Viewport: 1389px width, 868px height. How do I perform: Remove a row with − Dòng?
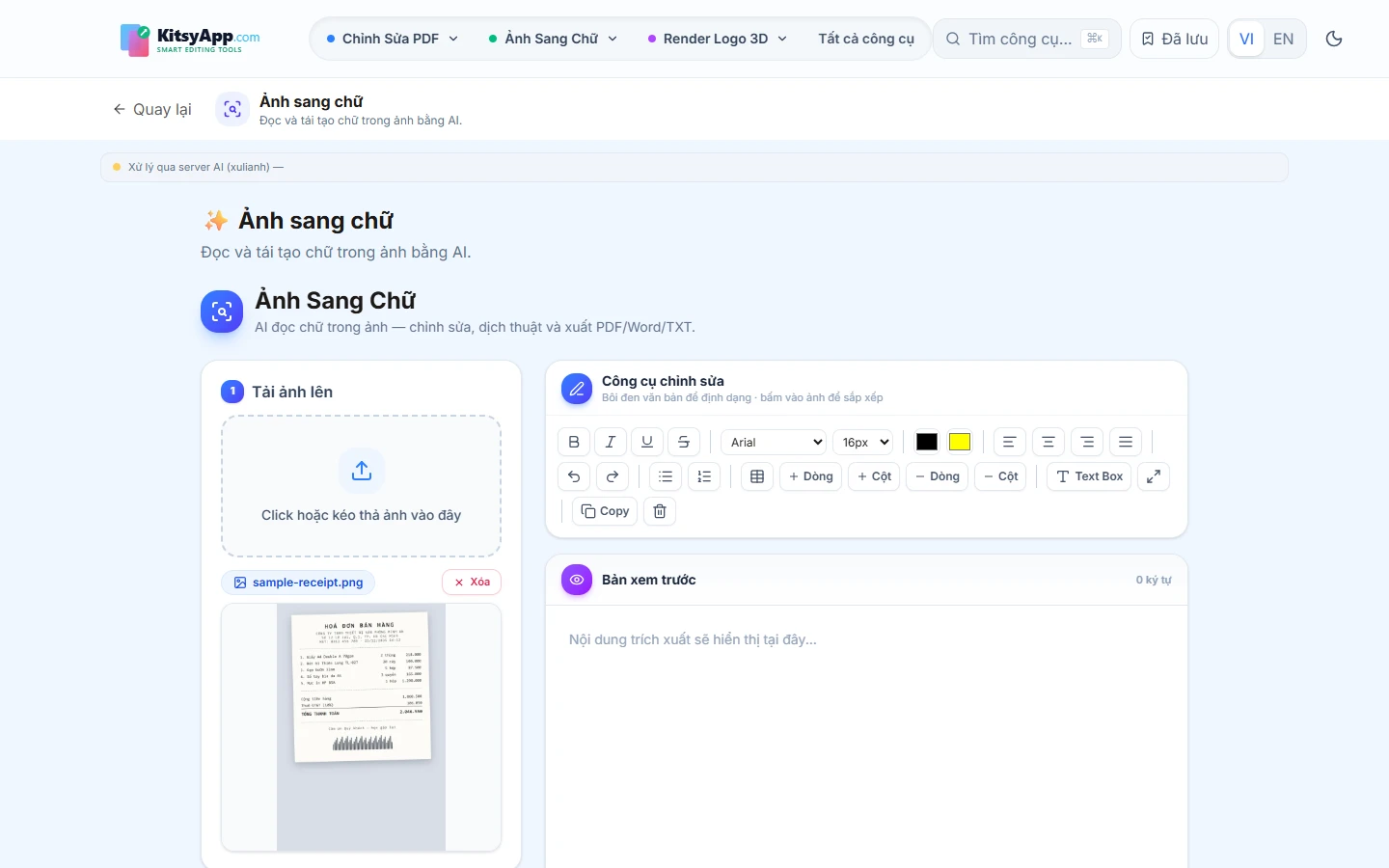938,476
